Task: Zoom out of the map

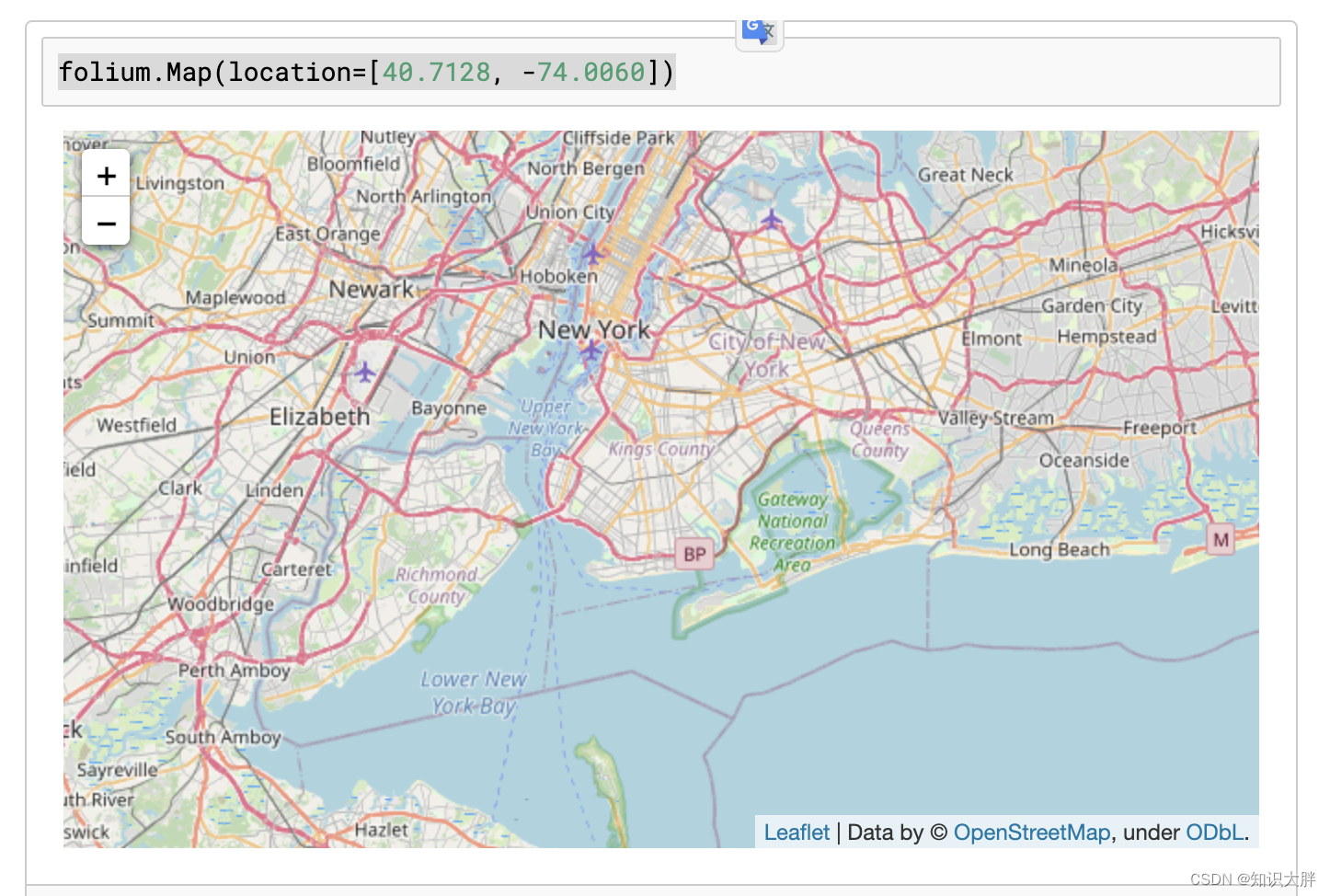Action: coord(106,223)
